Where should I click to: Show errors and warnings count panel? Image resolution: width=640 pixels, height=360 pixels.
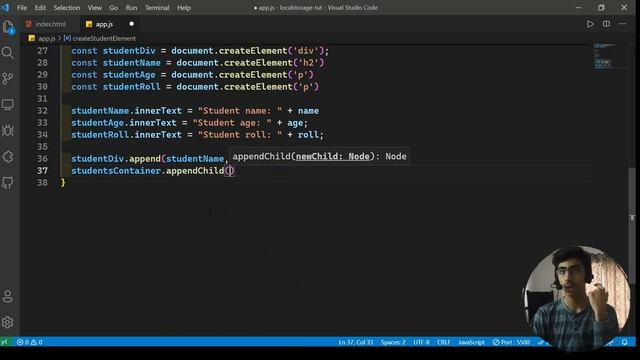click(x=29, y=342)
